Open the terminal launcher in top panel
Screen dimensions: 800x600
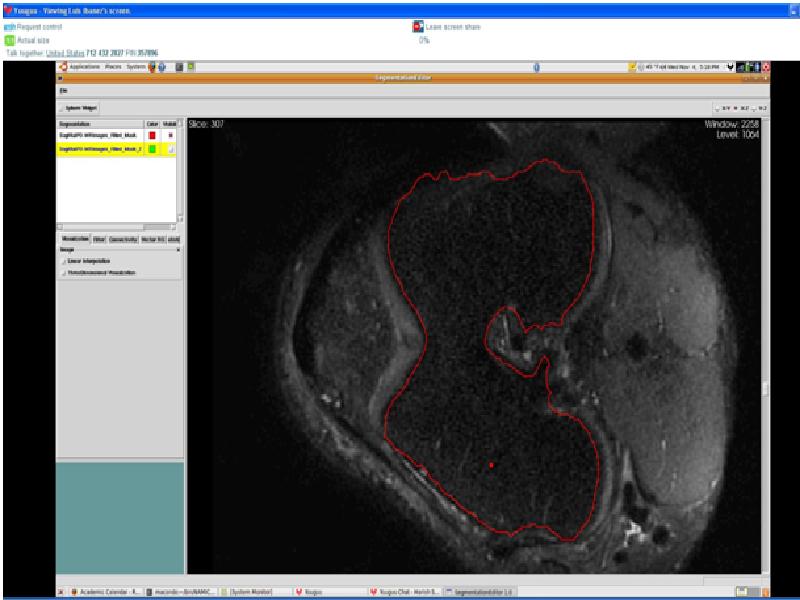tap(180, 67)
